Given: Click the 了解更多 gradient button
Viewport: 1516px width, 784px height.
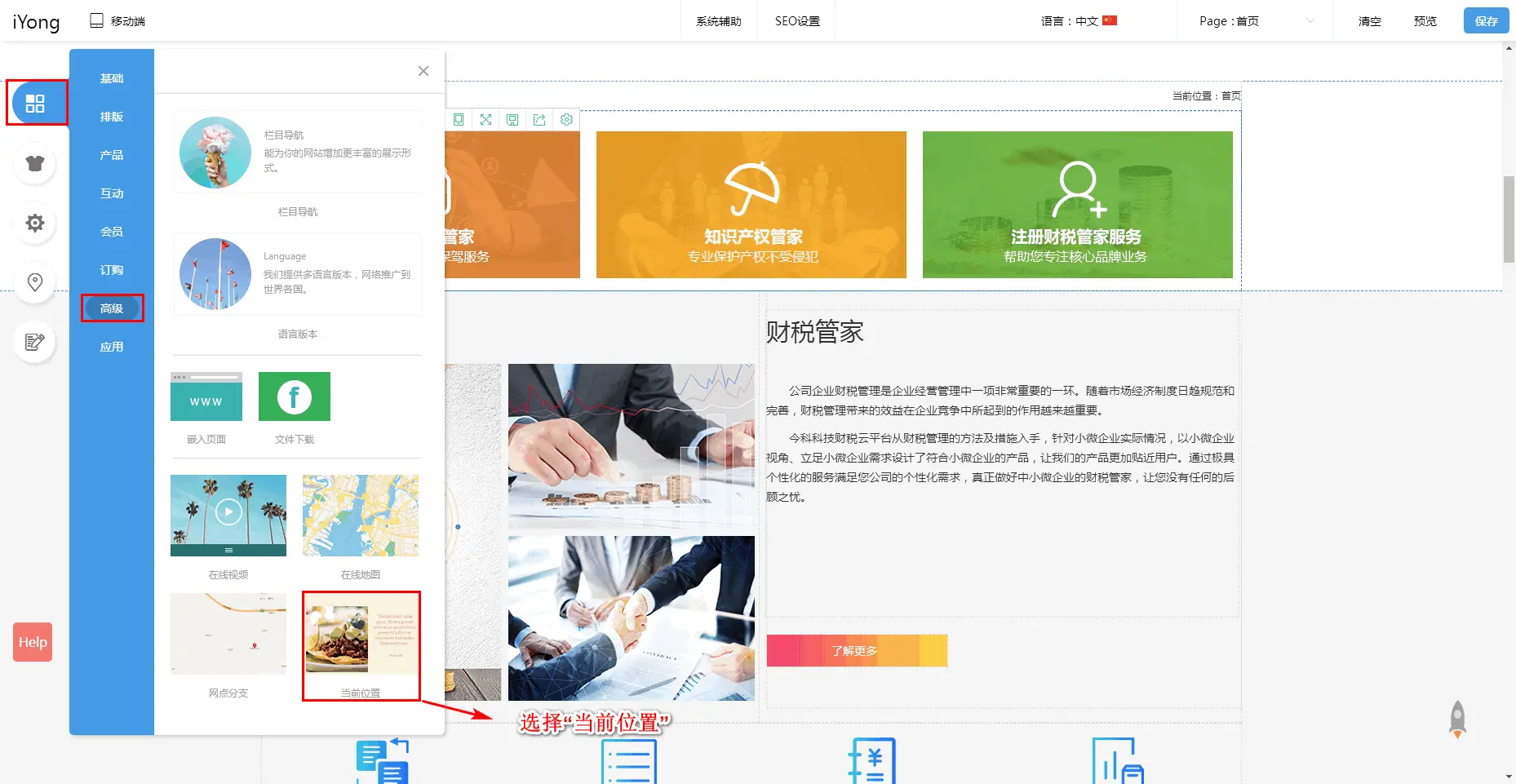Looking at the screenshot, I should pyautogui.click(x=856, y=651).
